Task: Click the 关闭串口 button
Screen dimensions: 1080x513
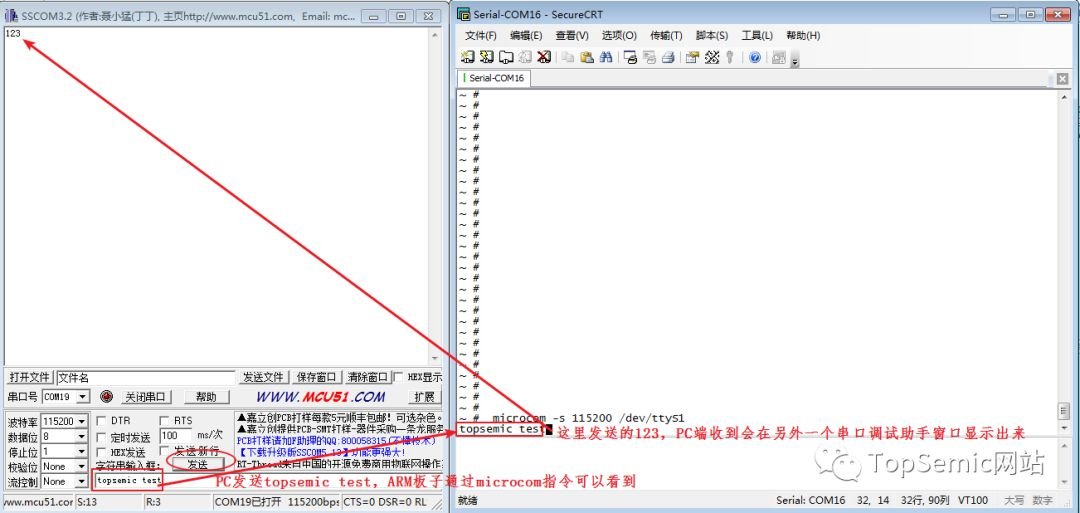Action: pos(145,397)
